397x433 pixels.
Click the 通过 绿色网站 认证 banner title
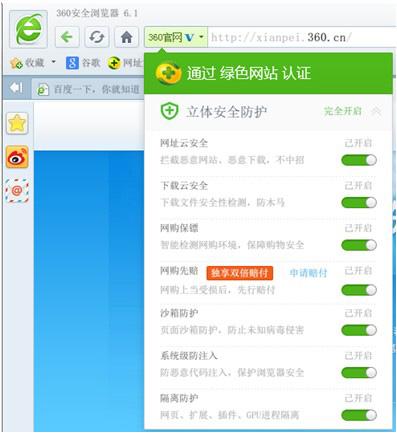[x=249, y=73]
